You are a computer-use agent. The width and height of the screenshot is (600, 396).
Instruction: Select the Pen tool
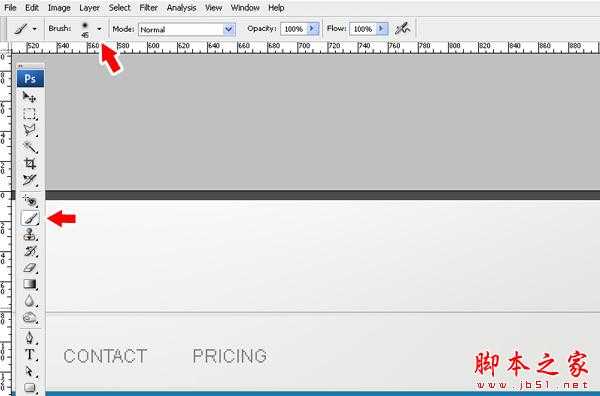29,337
